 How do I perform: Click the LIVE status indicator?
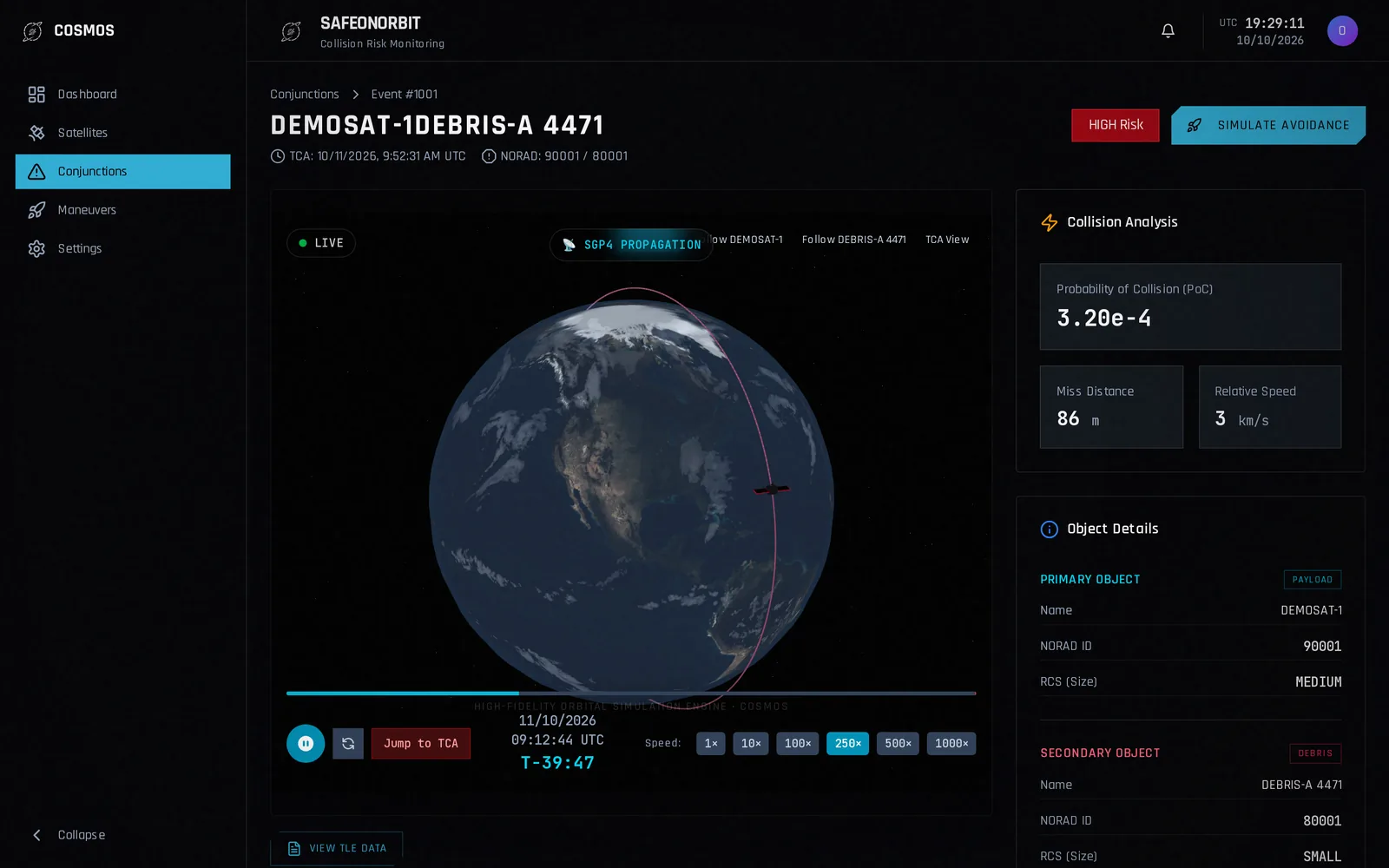click(x=321, y=243)
